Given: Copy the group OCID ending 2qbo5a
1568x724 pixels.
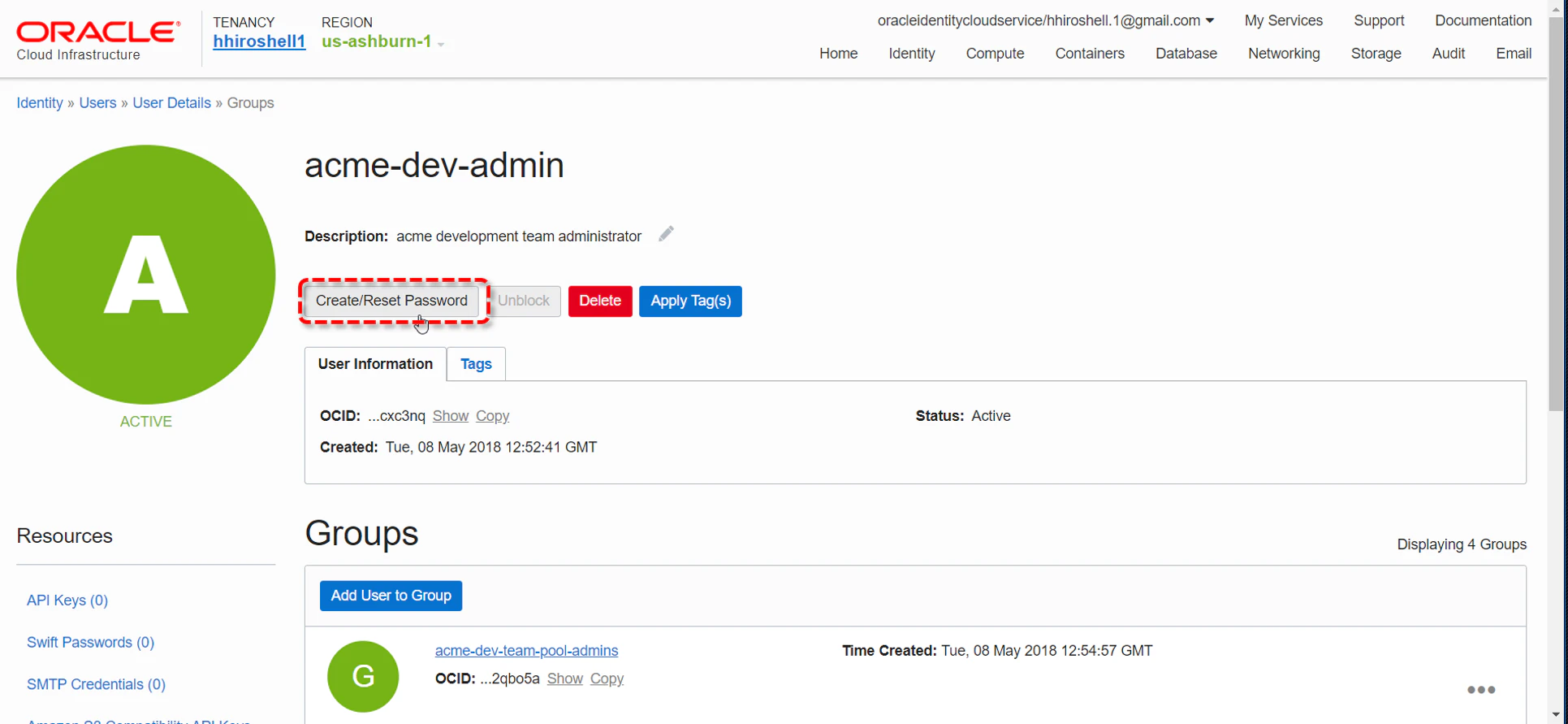Looking at the screenshot, I should pos(607,678).
